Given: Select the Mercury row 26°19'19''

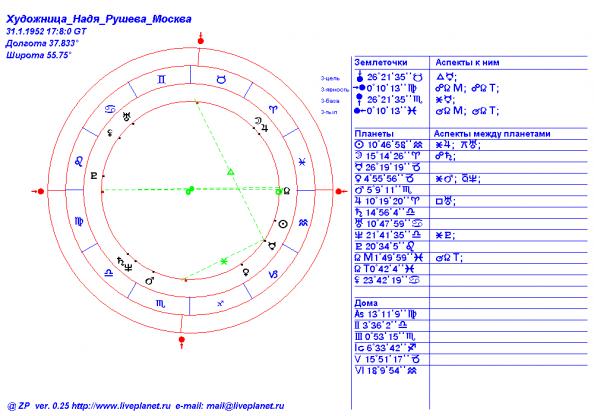Looking at the screenshot, I should 388,167.
